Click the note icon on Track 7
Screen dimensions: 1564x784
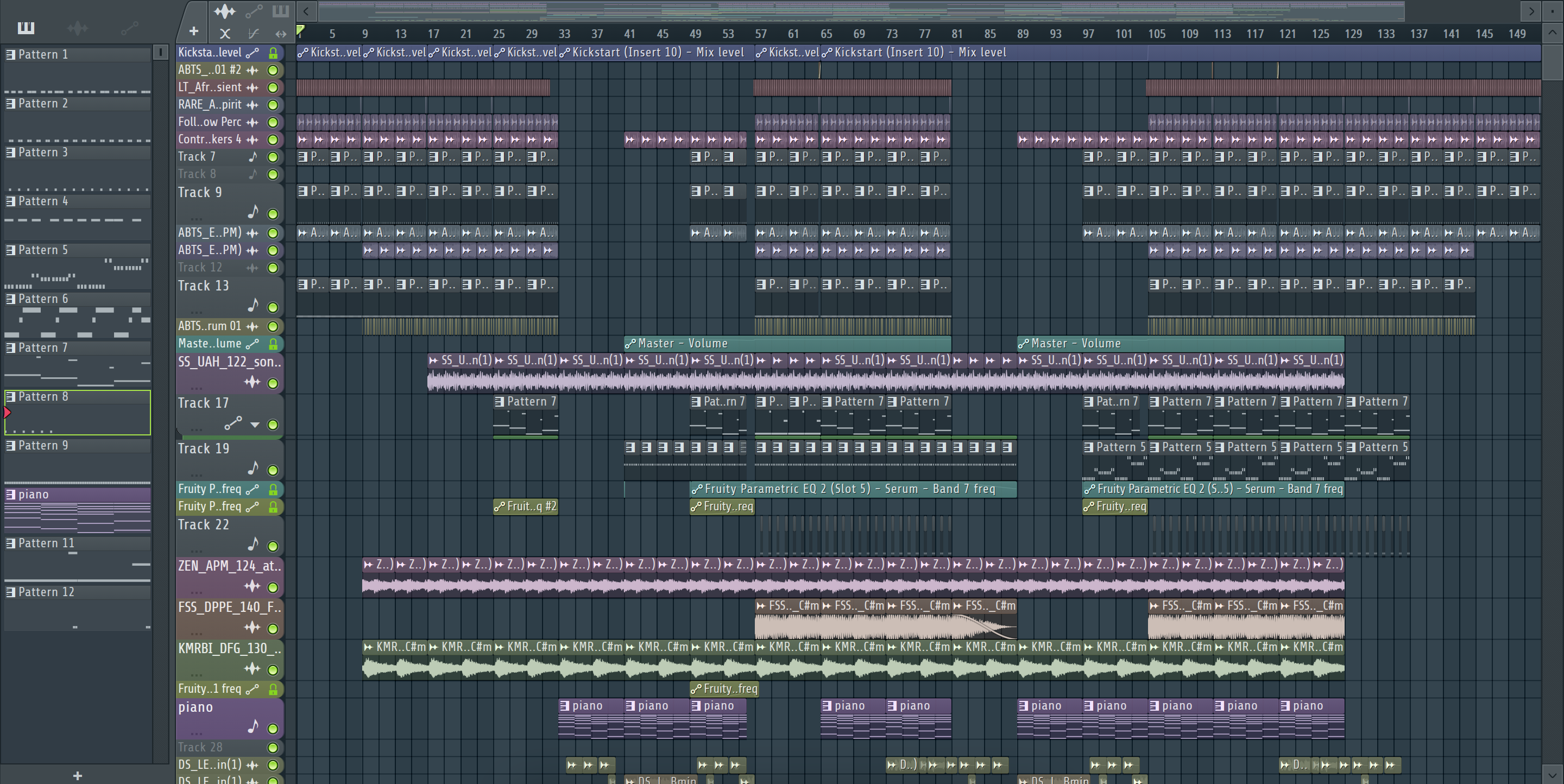coord(253,157)
